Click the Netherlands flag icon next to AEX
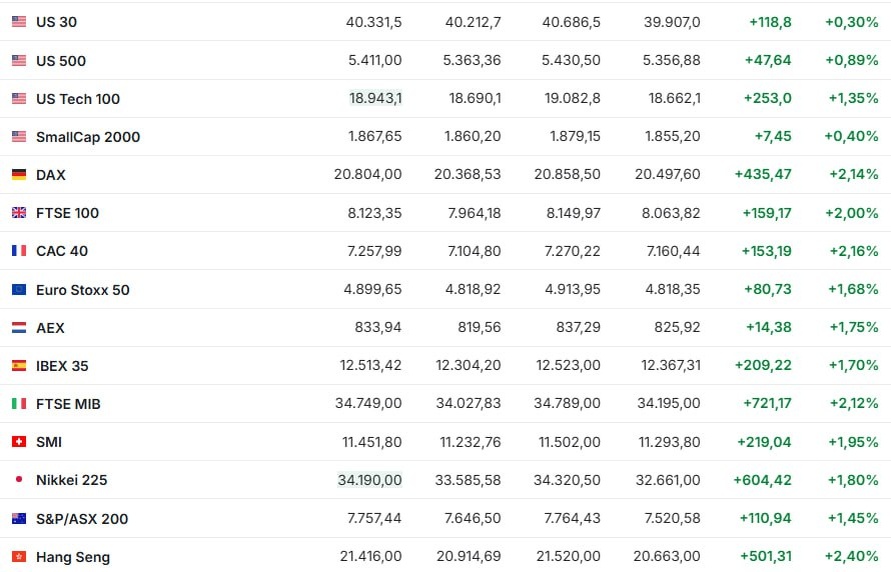Viewport: 891px width, 572px height. (19, 328)
